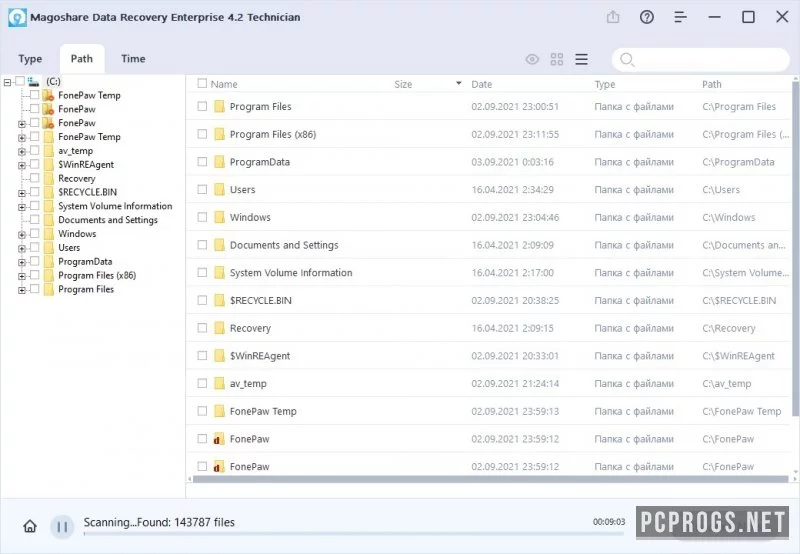Click the Windows folder icon in tree
The image size is (800, 554).
click(48, 234)
